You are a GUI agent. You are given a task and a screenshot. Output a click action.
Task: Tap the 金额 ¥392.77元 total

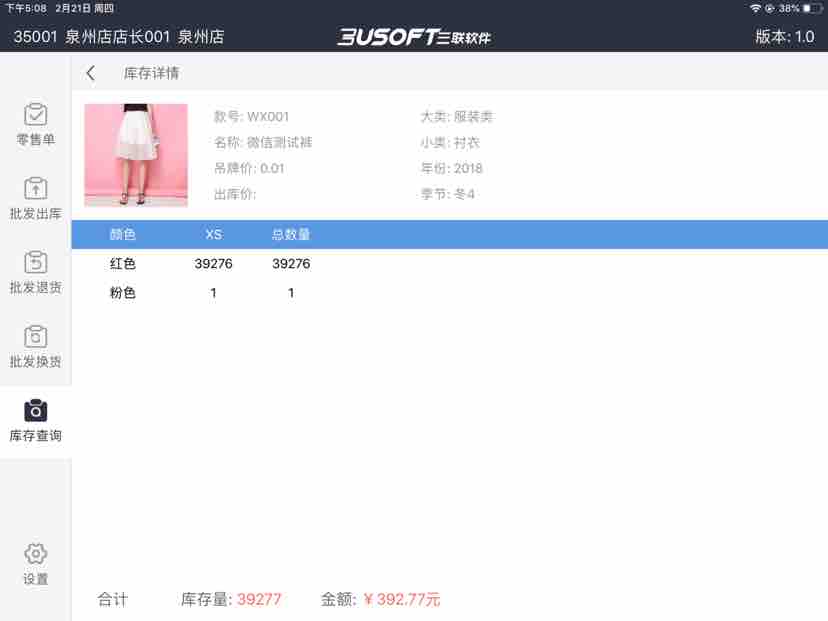(x=381, y=600)
